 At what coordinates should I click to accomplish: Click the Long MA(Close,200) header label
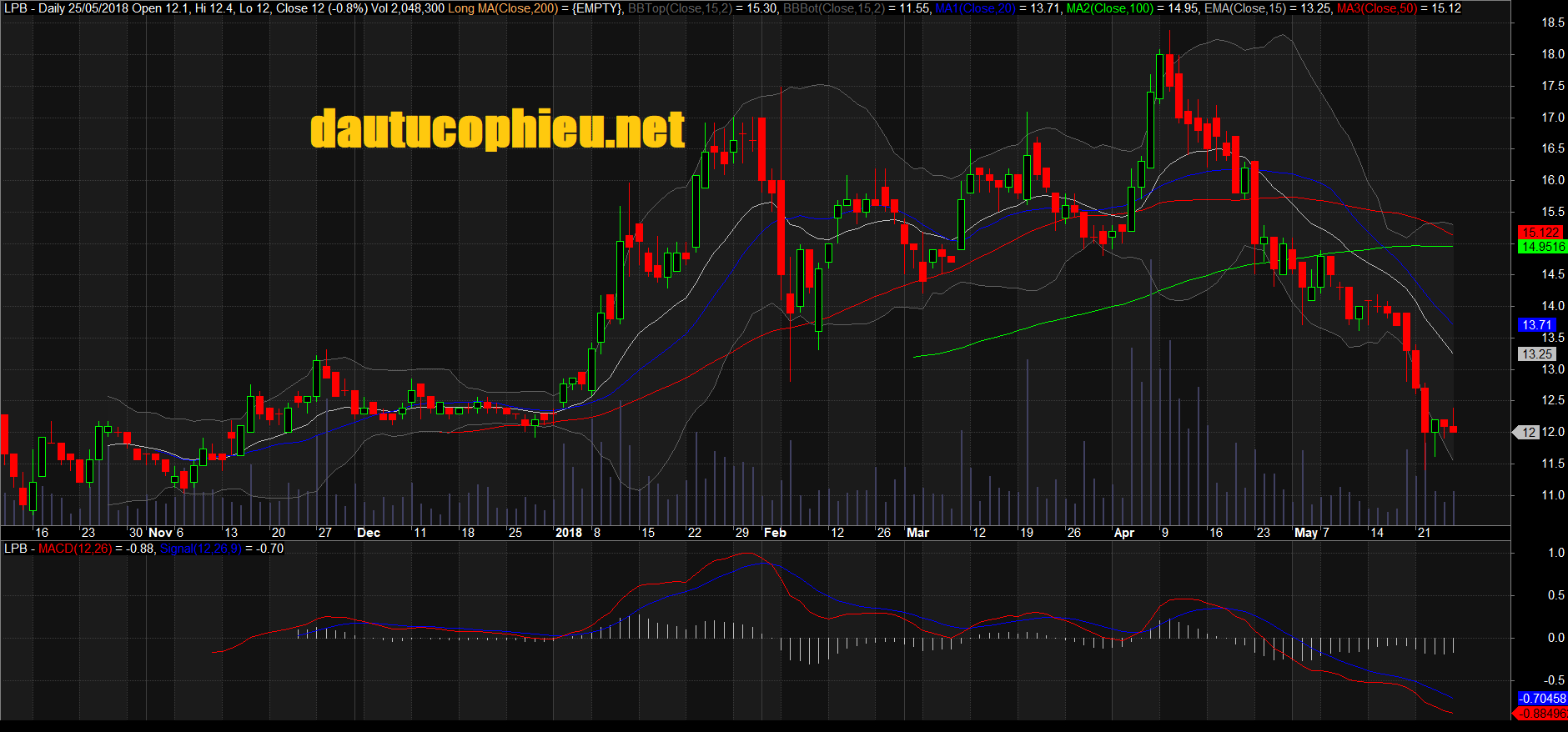coord(503,8)
